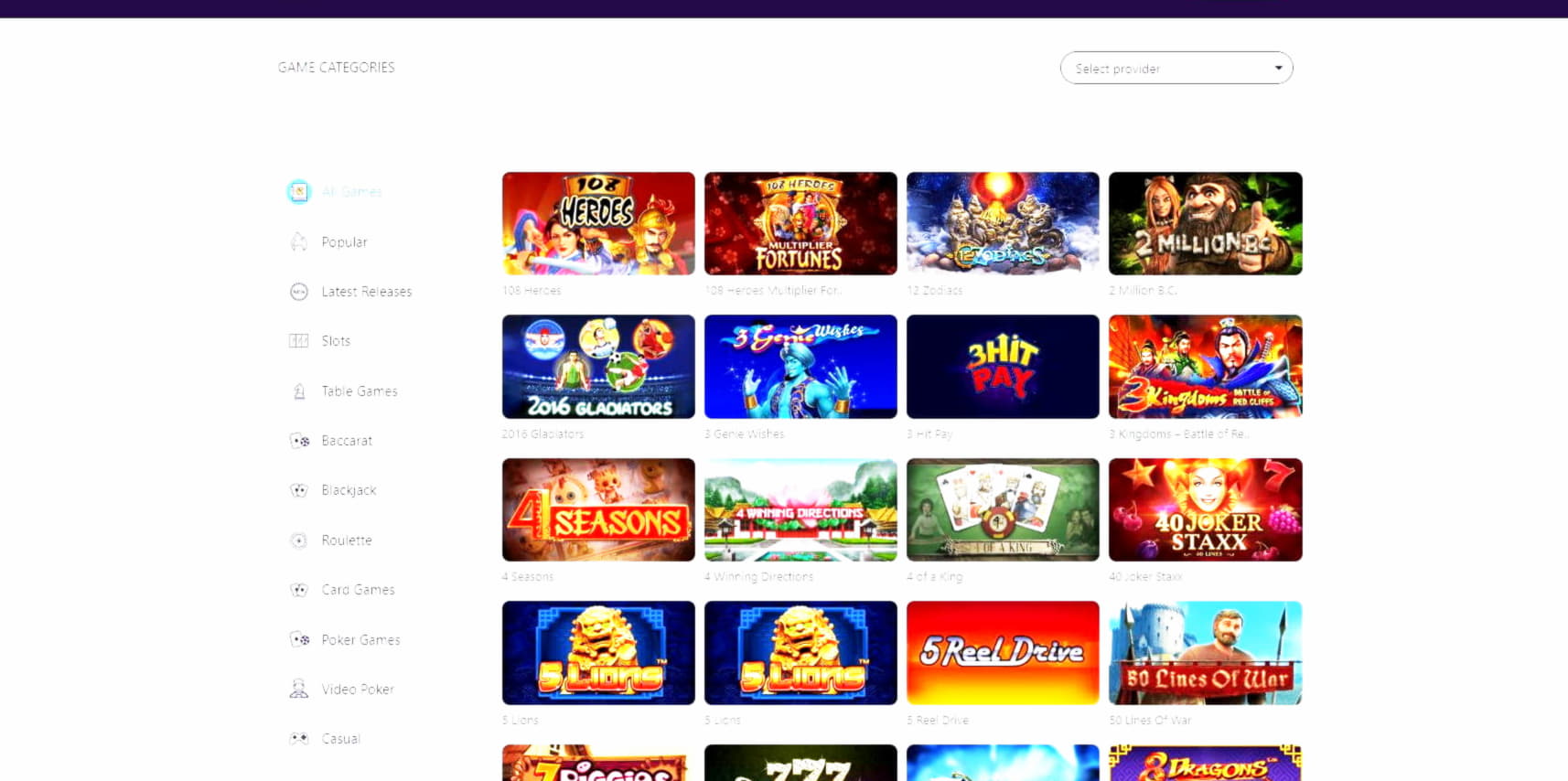
Task: Click the Casual category icon
Action: point(298,738)
